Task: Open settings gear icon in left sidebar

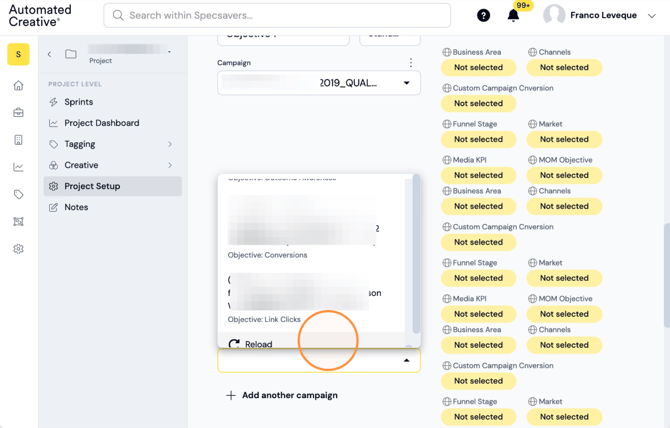Action: [x=18, y=249]
